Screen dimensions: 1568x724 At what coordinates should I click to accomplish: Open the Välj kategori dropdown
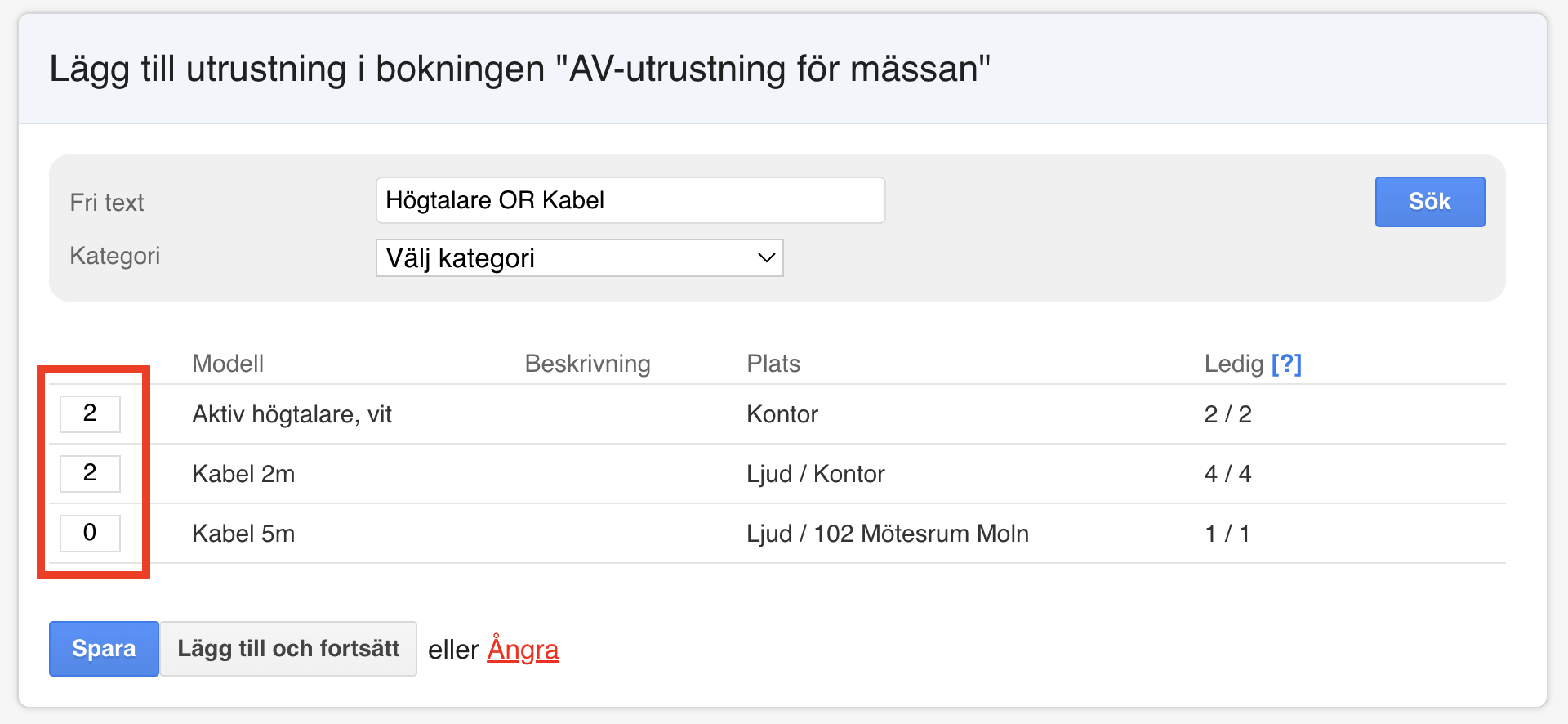[579, 258]
